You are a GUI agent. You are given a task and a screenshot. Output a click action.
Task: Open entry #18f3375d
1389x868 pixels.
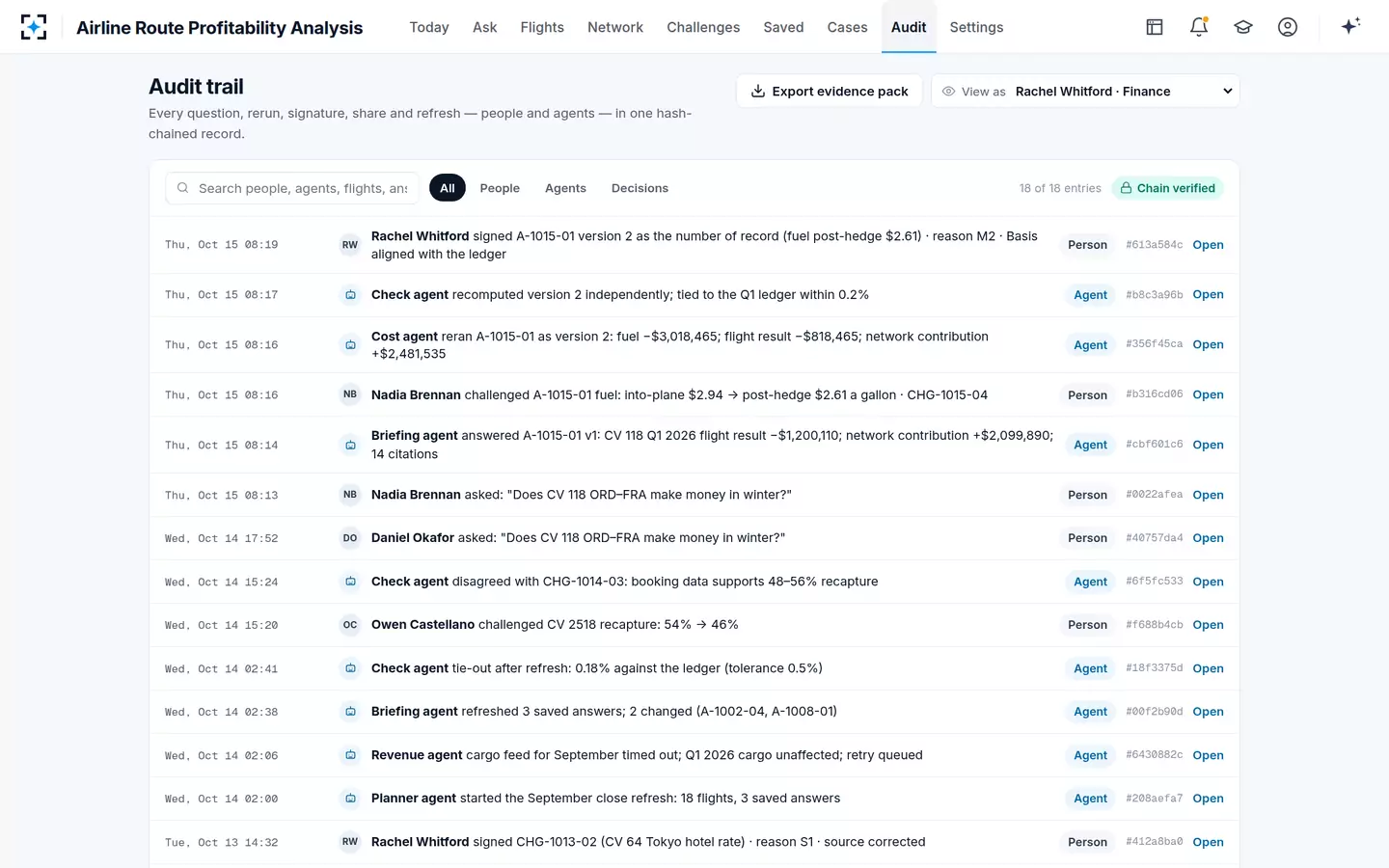(x=1208, y=668)
